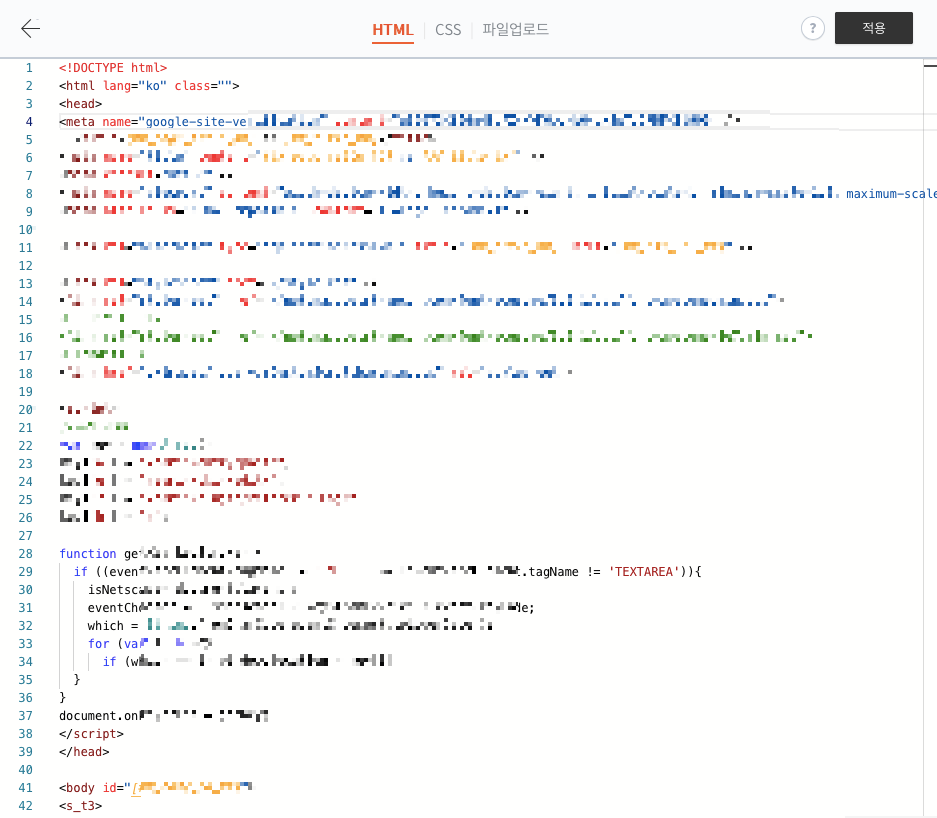The image size is (937, 818).
Task: Click the "which =" code on line 32
Action: 113,626
